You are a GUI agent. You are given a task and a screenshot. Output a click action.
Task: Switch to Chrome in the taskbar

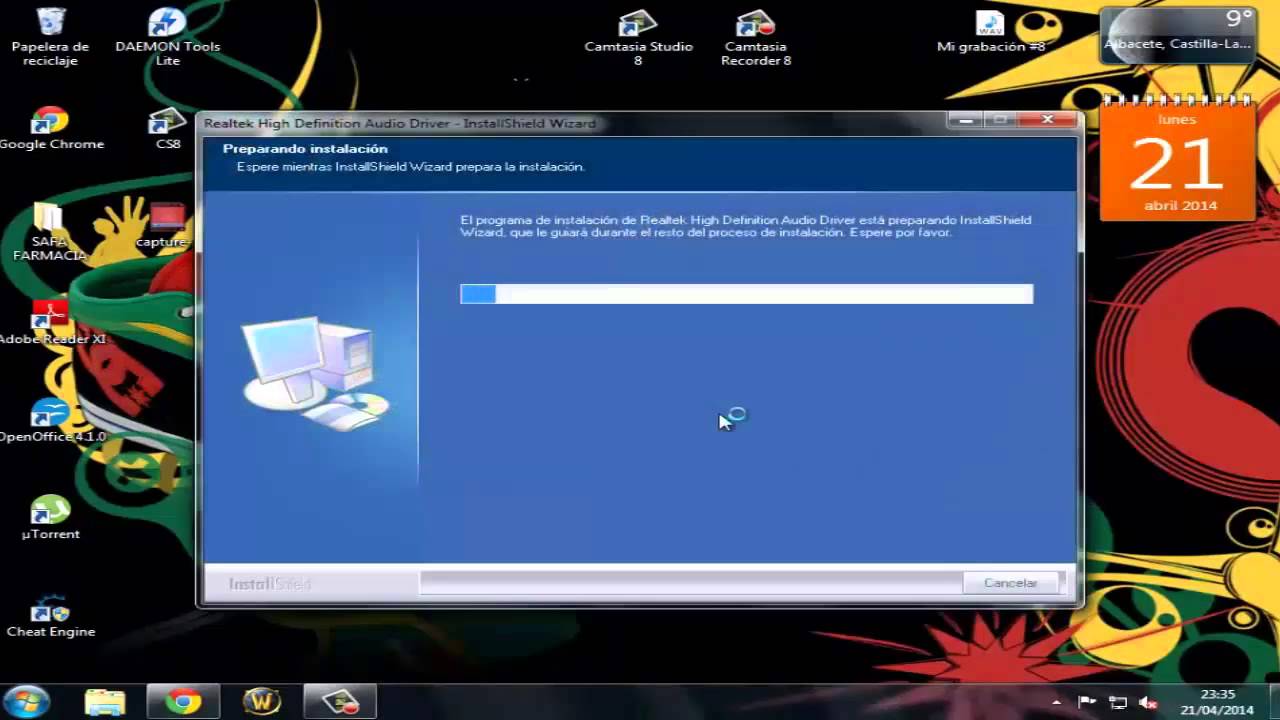pyautogui.click(x=183, y=702)
